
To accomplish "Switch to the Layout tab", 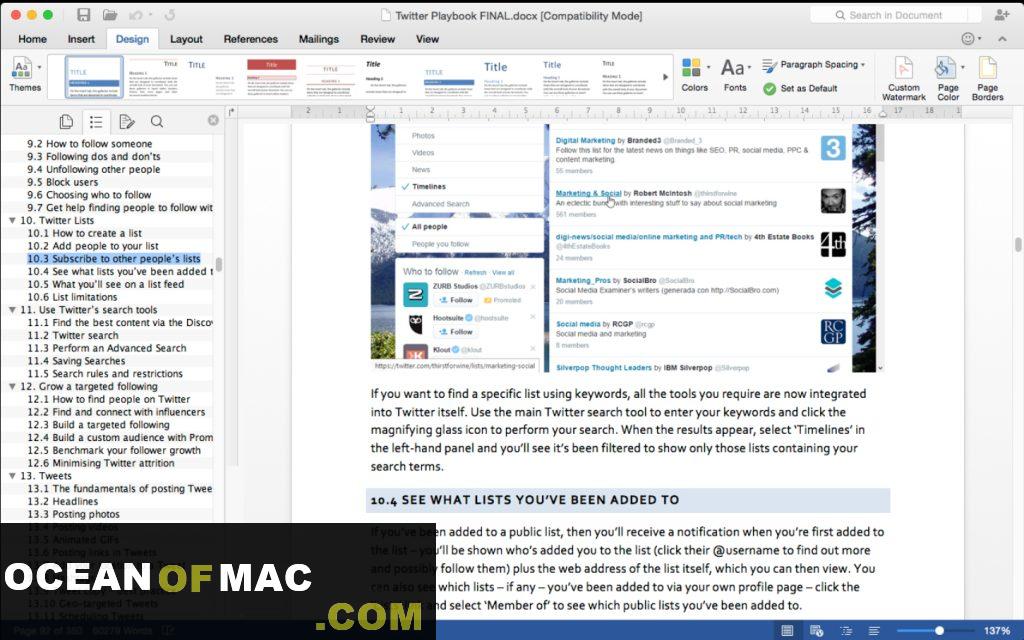I will 186,39.
